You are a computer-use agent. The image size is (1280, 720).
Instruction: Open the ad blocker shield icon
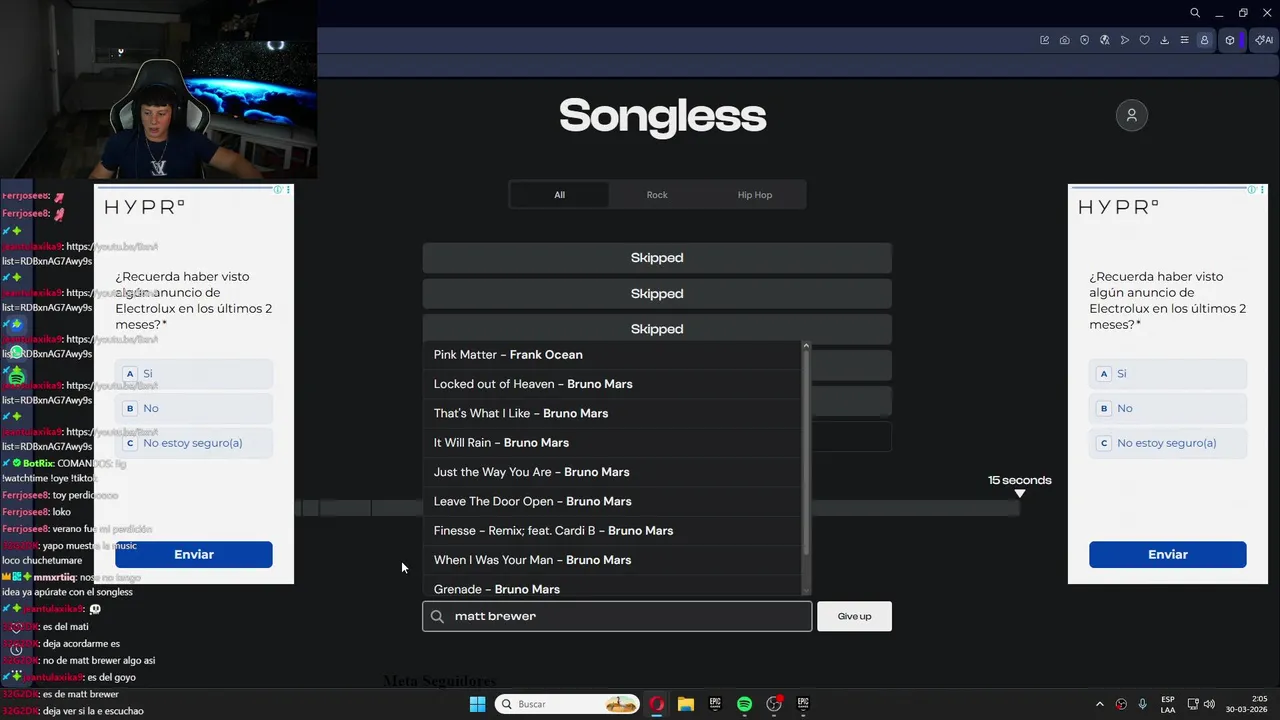pyautogui.click(x=1085, y=40)
